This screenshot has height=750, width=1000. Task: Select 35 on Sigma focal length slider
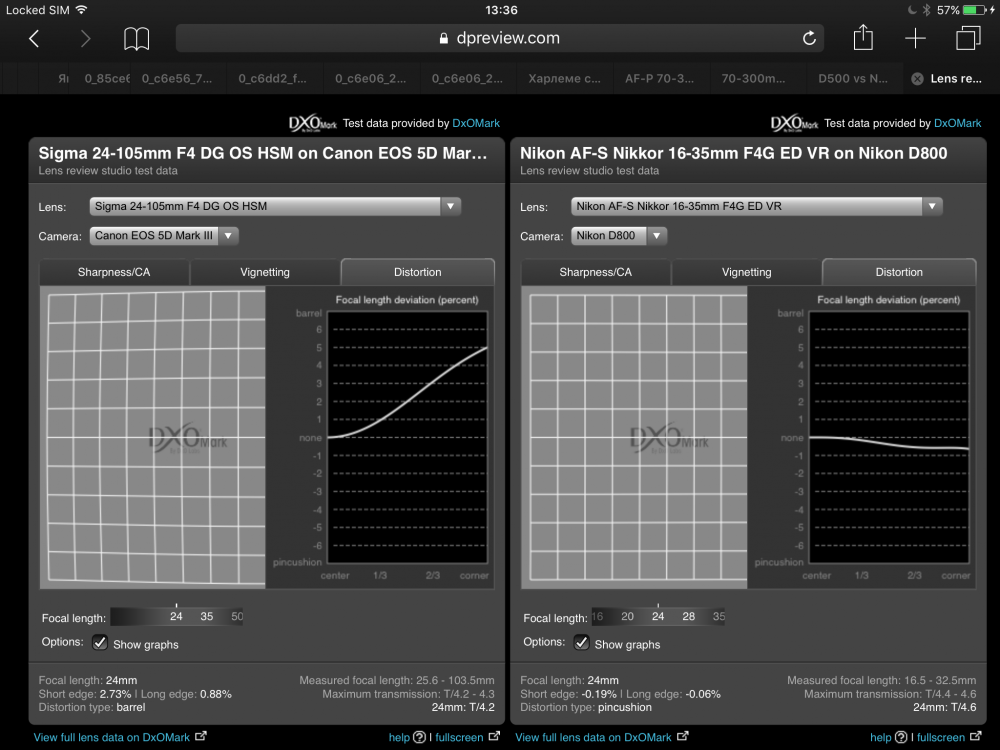pyautogui.click(x=207, y=616)
